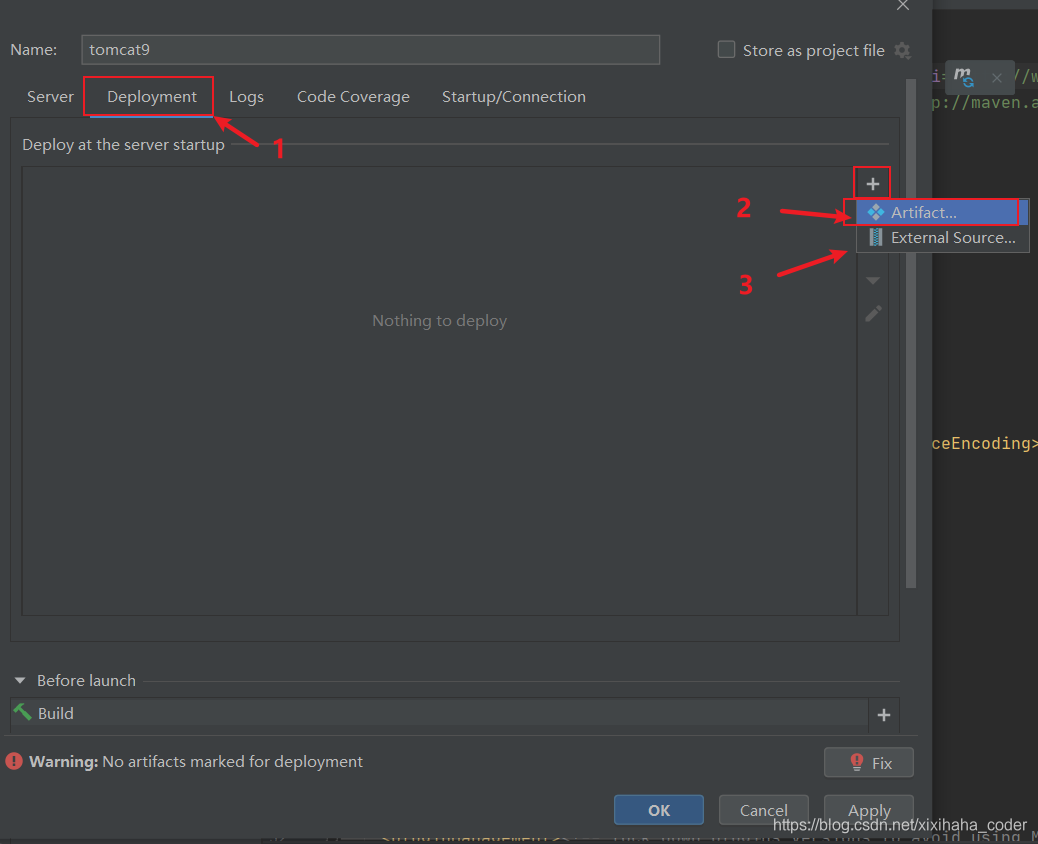Viewport: 1038px width, 844px height.
Task: Click the green hammer Build icon
Action: tap(23, 712)
